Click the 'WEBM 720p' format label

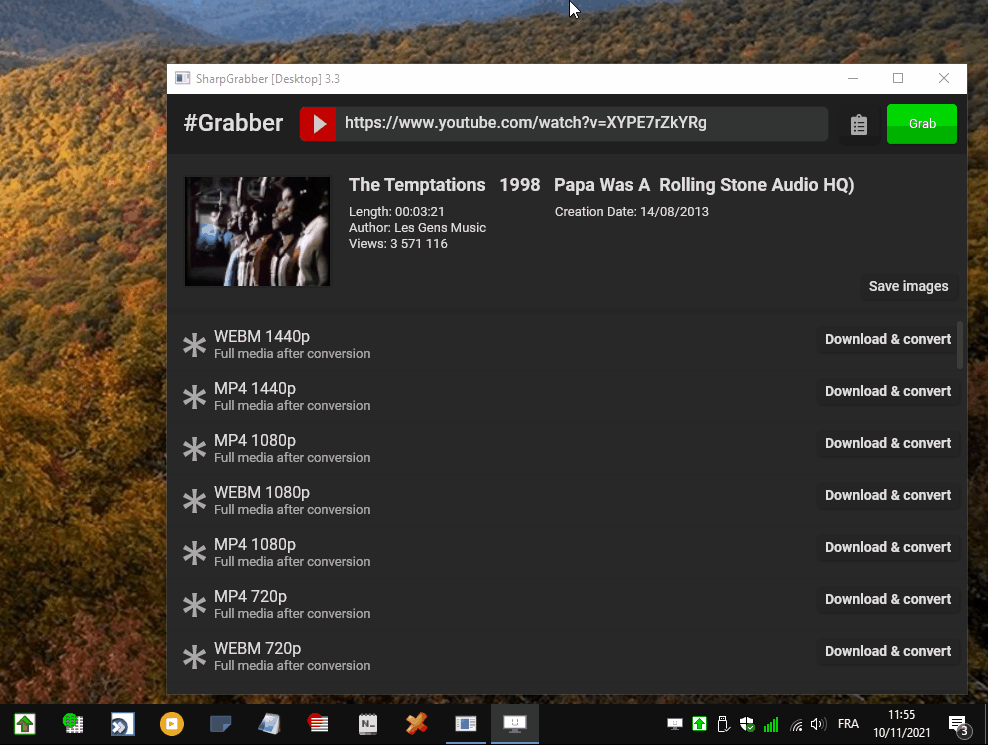coord(257,649)
